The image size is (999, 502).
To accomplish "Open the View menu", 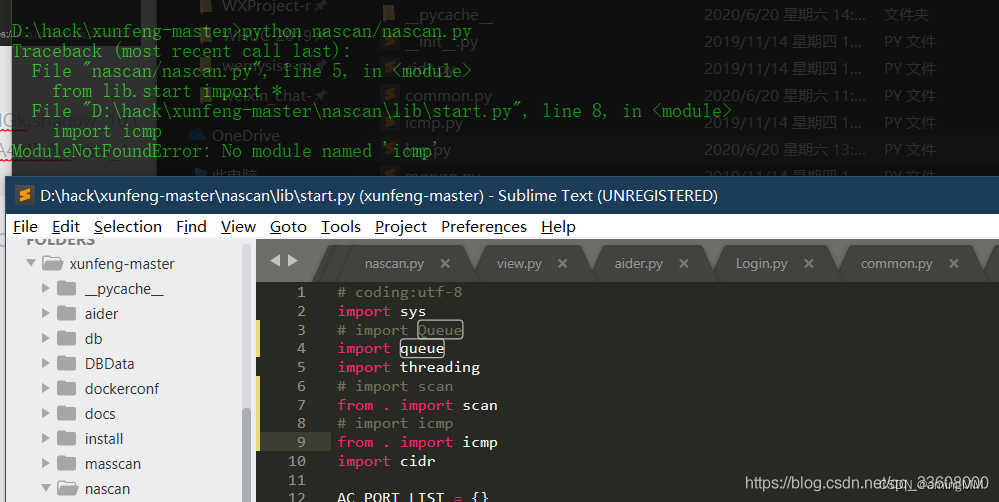I will pyautogui.click(x=238, y=227).
